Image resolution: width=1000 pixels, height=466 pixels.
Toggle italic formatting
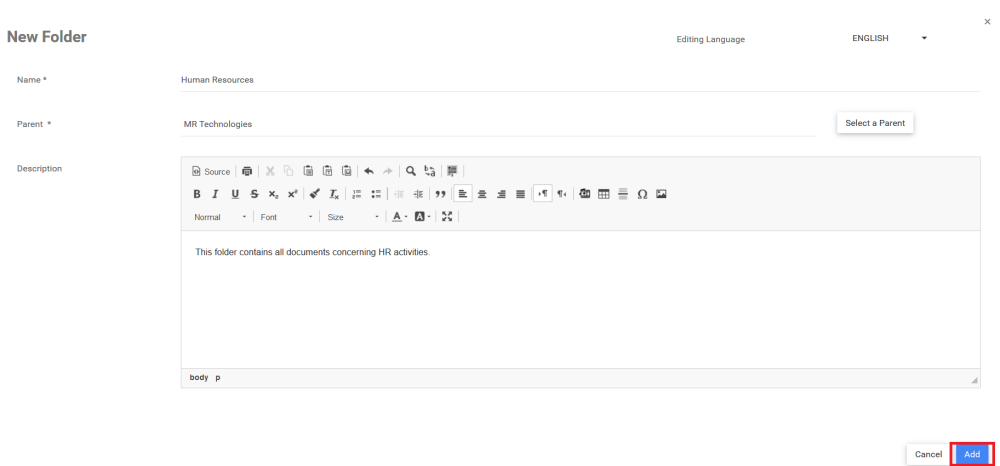coord(216,194)
